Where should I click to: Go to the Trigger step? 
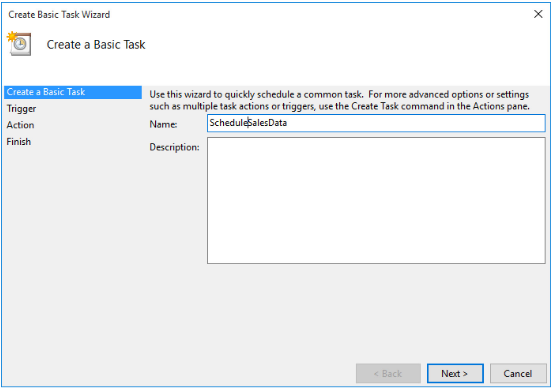pos(21,109)
